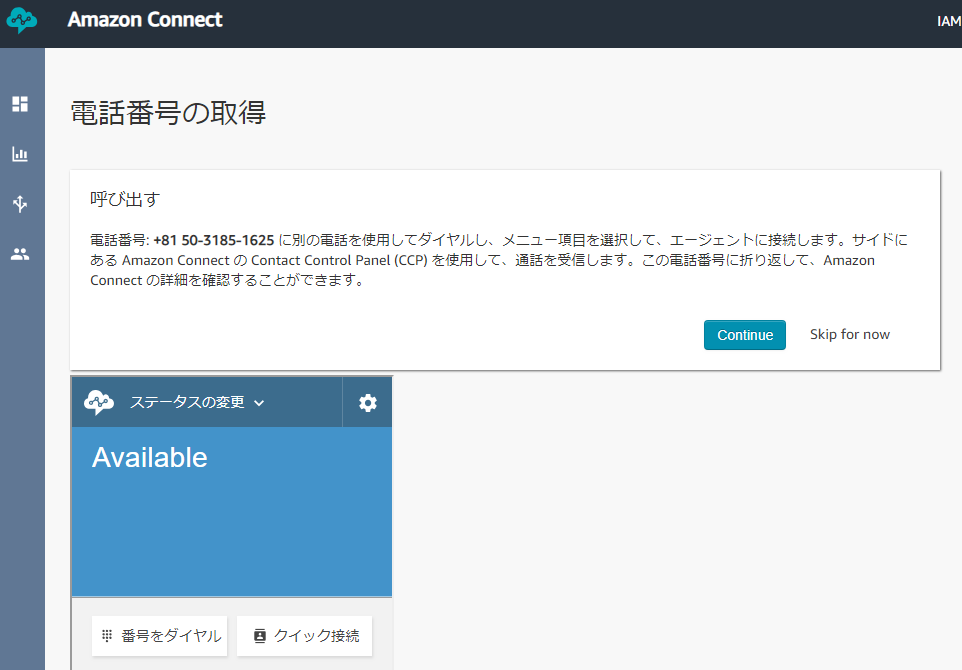Click the 電話番号の取得 page heading
The width and height of the screenshot is (962, 670).
coord(168,114)
